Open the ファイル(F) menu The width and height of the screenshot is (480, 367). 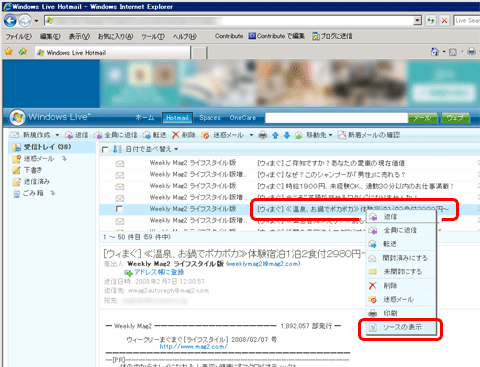19,36
